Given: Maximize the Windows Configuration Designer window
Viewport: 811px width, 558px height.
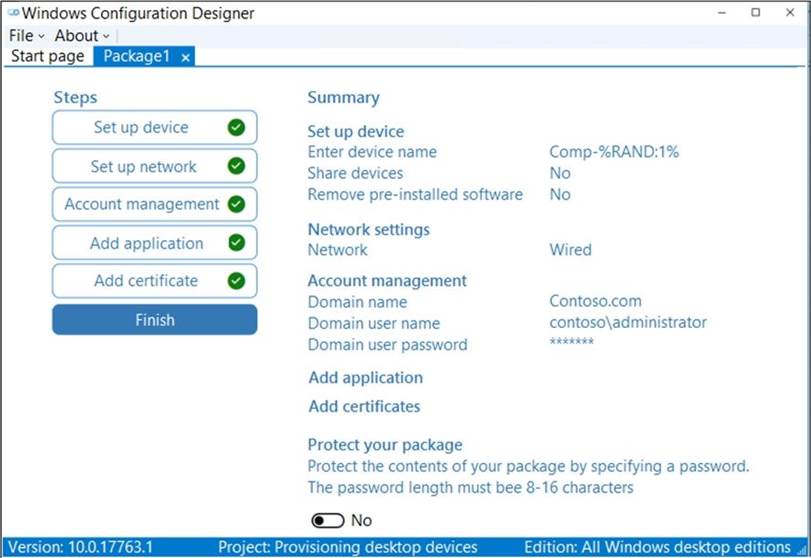Looking at the screenshot, I should 755,13.
